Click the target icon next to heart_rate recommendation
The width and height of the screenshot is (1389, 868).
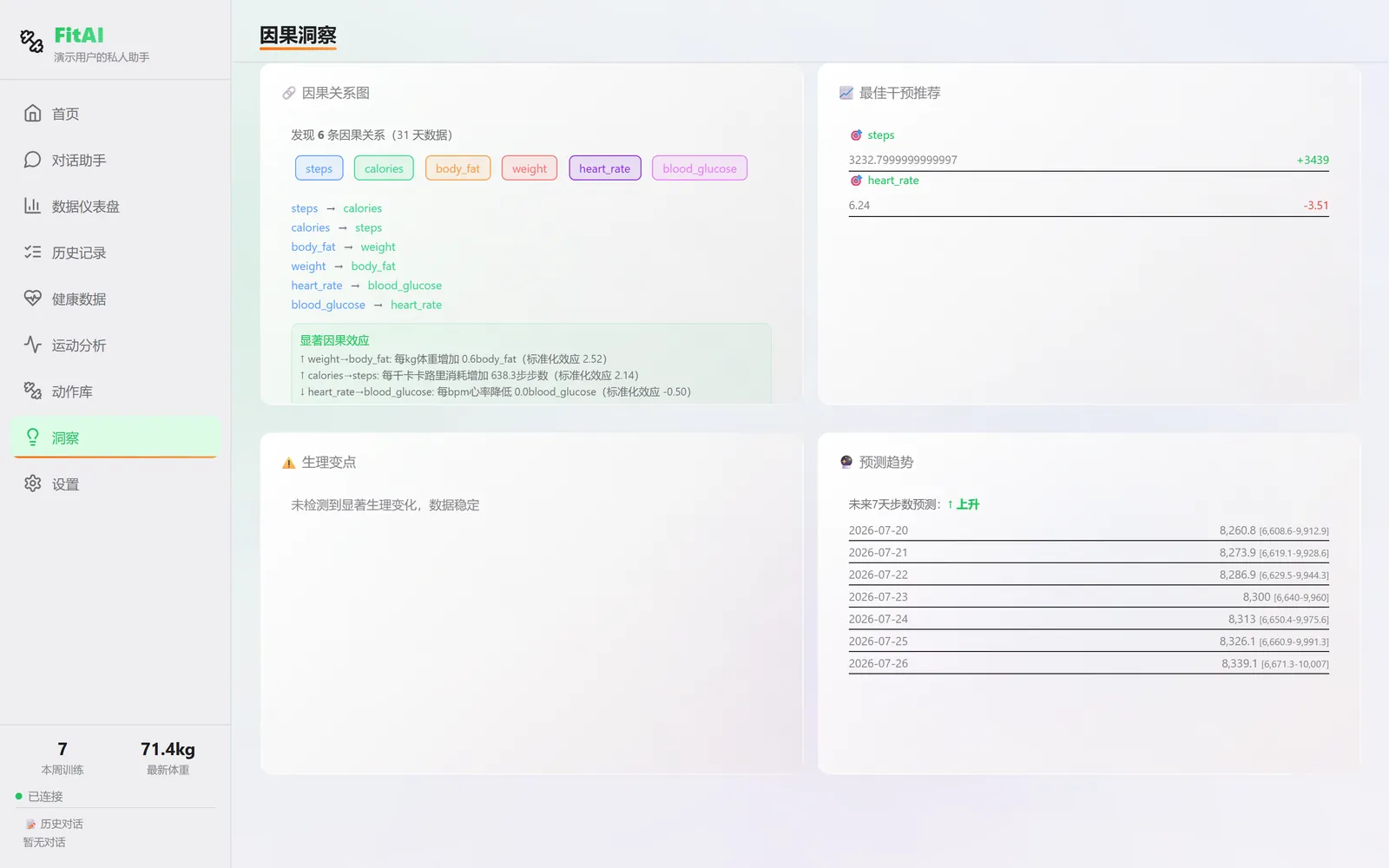pyautogui.click(x=856, y=181)
